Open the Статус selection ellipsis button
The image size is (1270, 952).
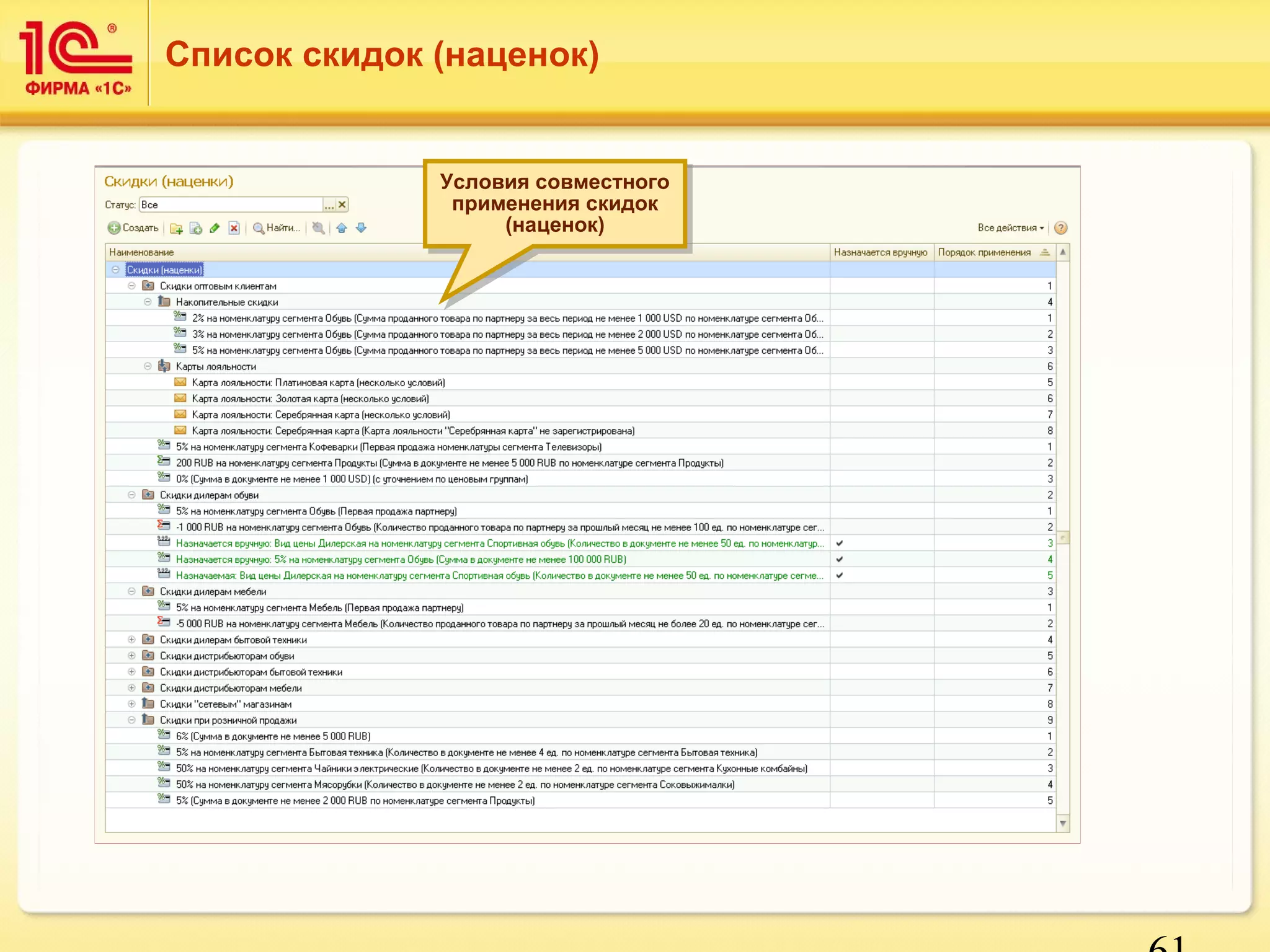click(x=329, y=205)
